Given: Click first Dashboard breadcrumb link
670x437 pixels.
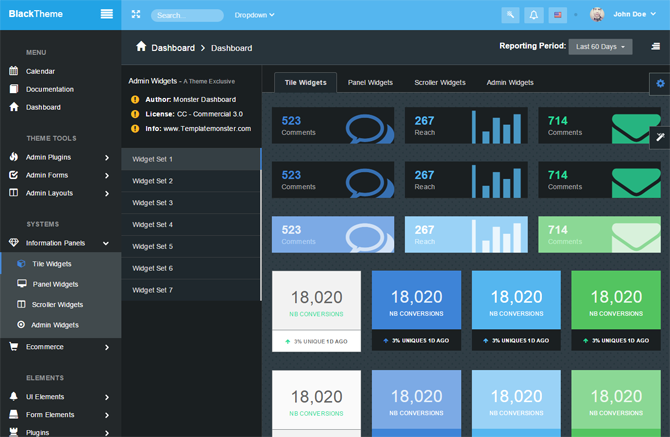Looking at the screenshot, I should pyautogui.click(x=173, y=48).
